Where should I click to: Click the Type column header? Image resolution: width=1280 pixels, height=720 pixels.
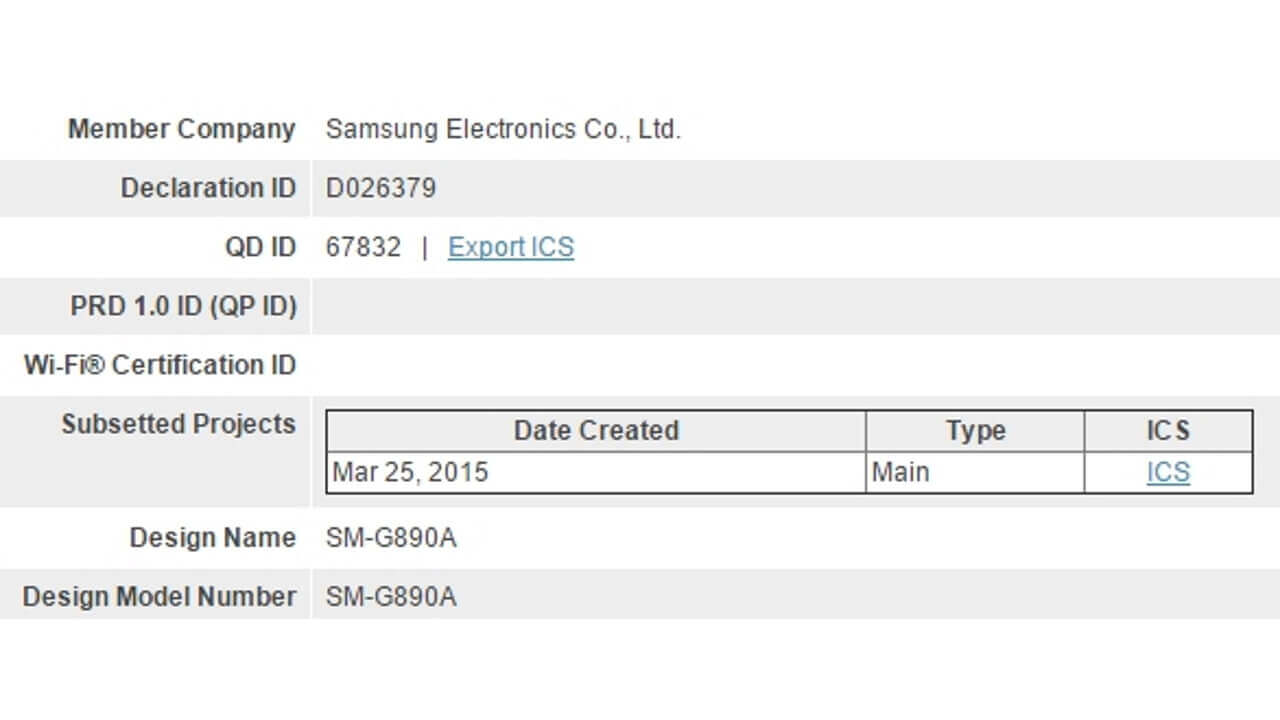click(x=973, y=430)
